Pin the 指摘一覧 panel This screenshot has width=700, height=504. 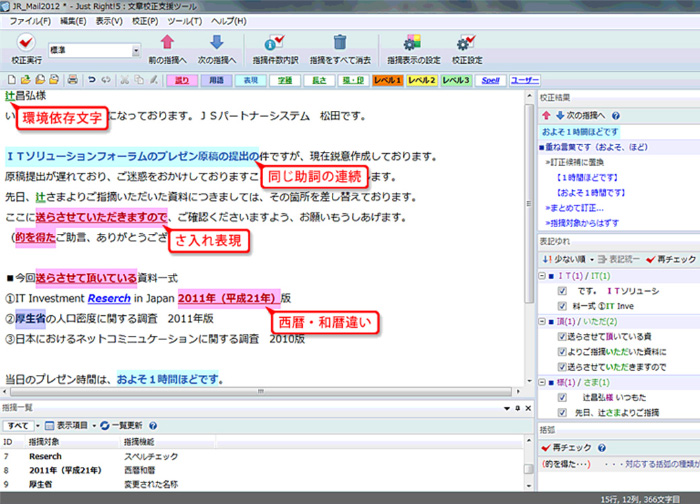pyautogui.click(x=517, y=408)
